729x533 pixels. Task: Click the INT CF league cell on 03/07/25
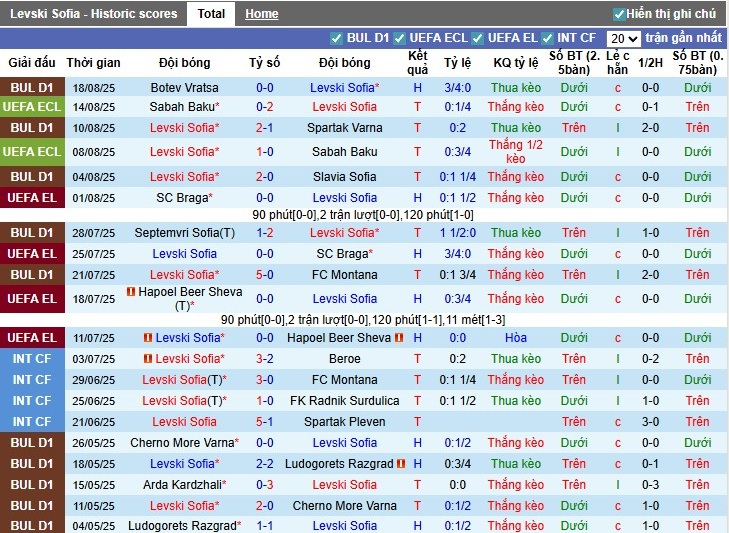[32, 359]
